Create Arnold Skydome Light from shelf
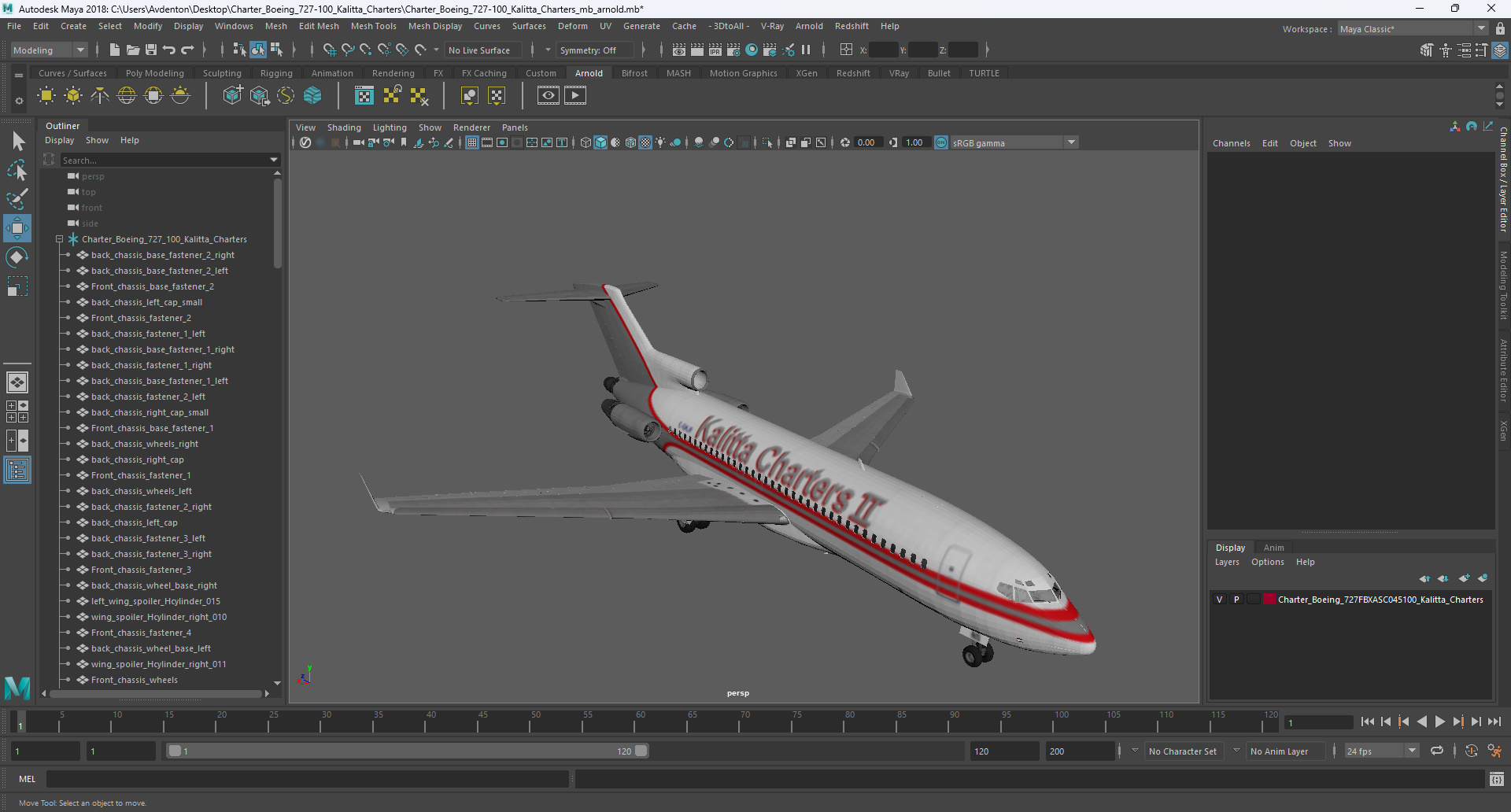The image size is (1511, 812). (127, 96)
